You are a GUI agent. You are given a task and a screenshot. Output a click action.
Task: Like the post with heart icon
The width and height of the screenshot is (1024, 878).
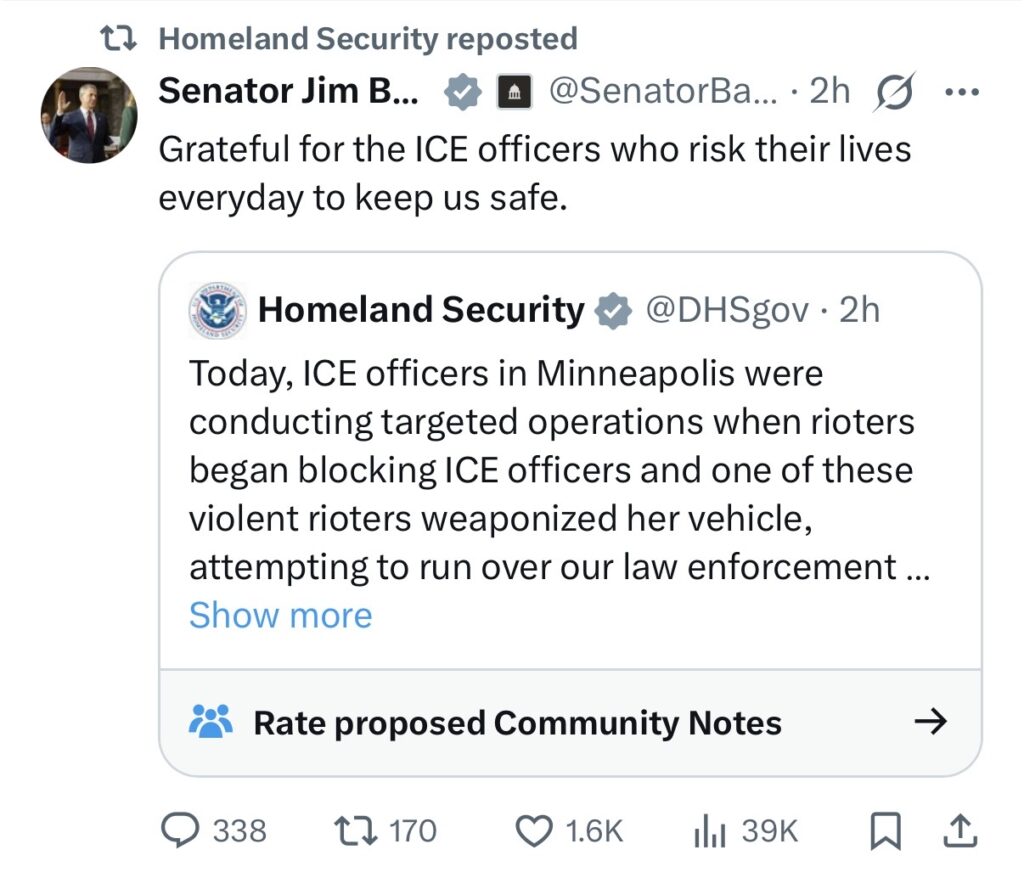coord(537,830)
